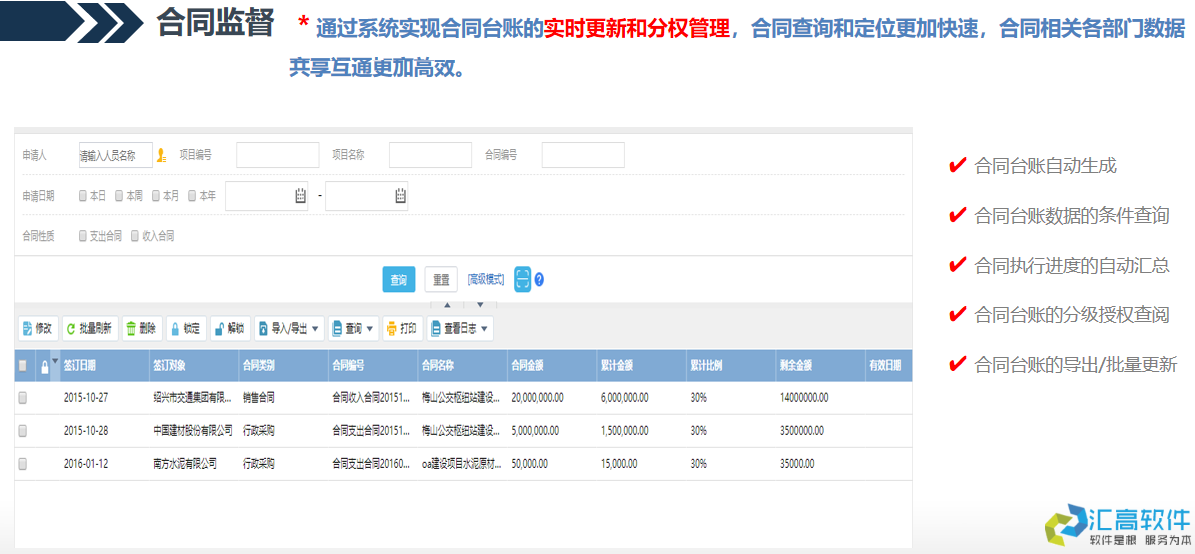Click the 批量刷新 batch refresh button
Viewport: 1195px width, 554px height.
pyautogui.click(x=90, y=328)
